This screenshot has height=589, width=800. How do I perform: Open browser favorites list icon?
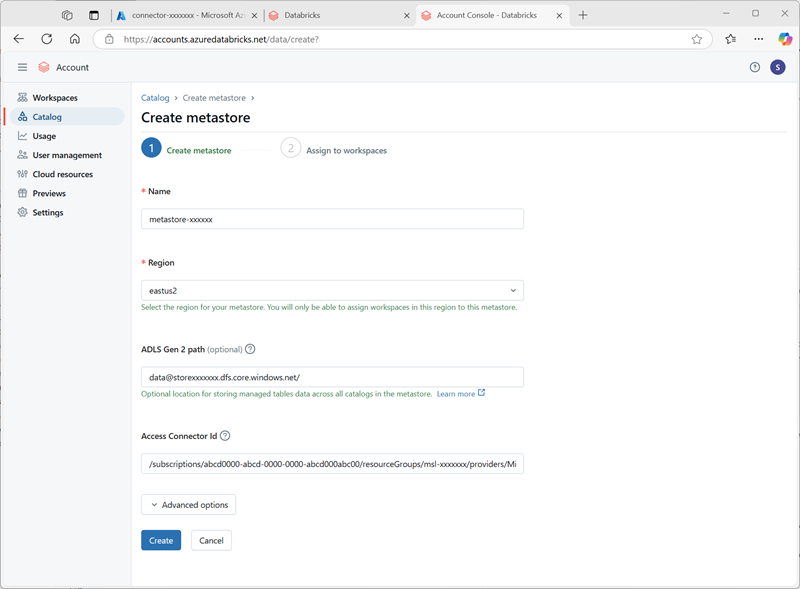(731, 39)
